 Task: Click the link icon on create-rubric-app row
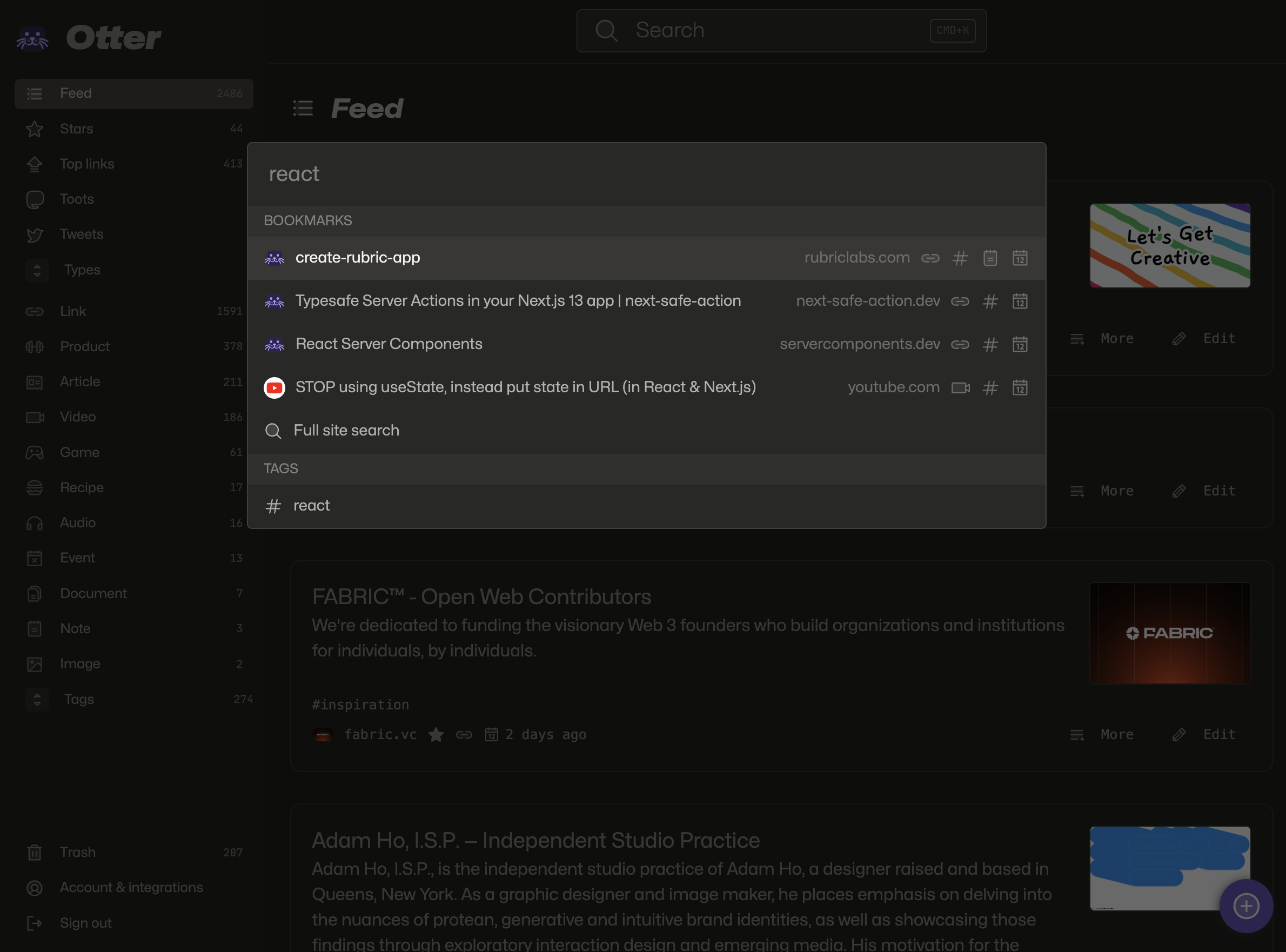[930, 258]
